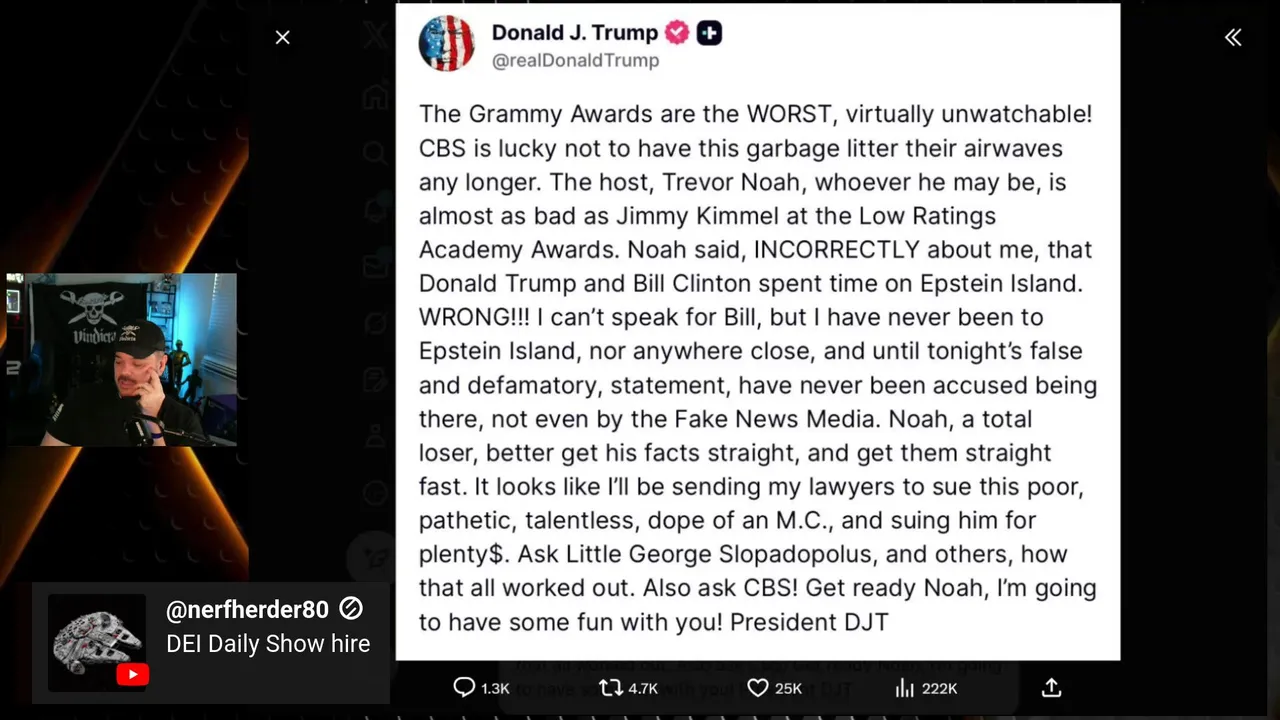Like the tweet with the heart icon
This screenshot has height=720, width=1280.
coord(758,687)
